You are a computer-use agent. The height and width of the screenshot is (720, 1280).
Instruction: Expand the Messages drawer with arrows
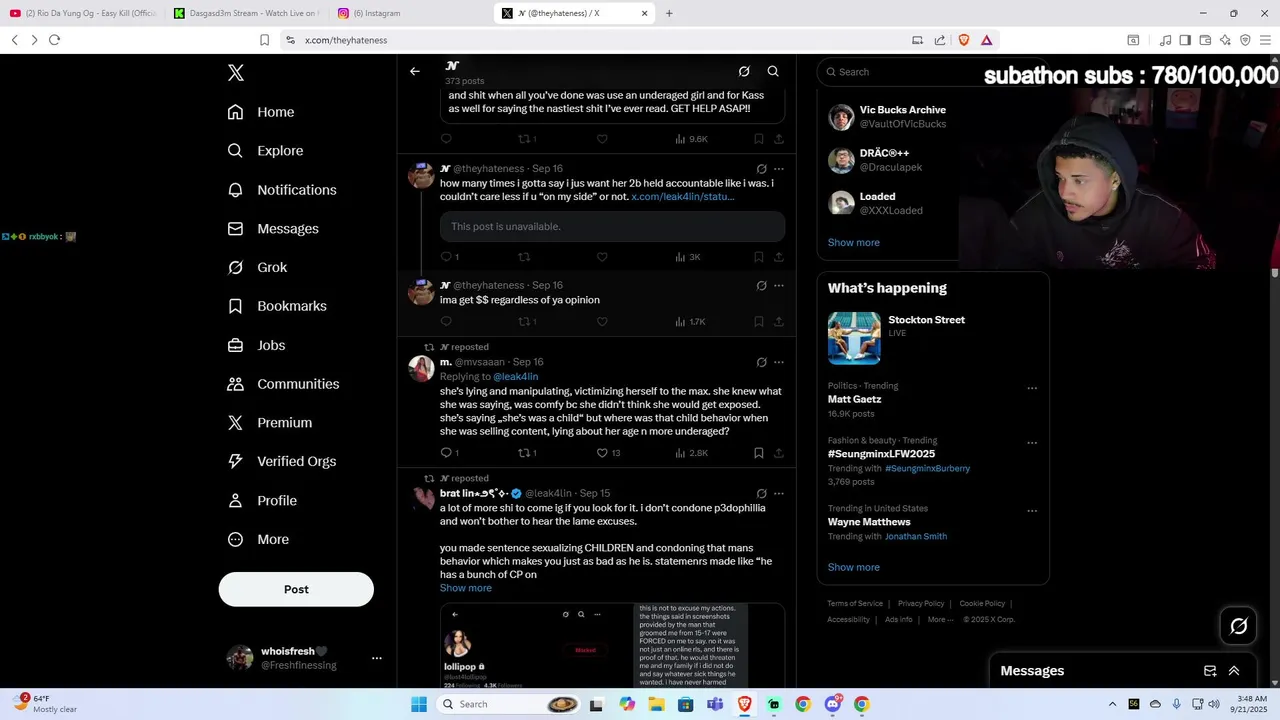1234,671
